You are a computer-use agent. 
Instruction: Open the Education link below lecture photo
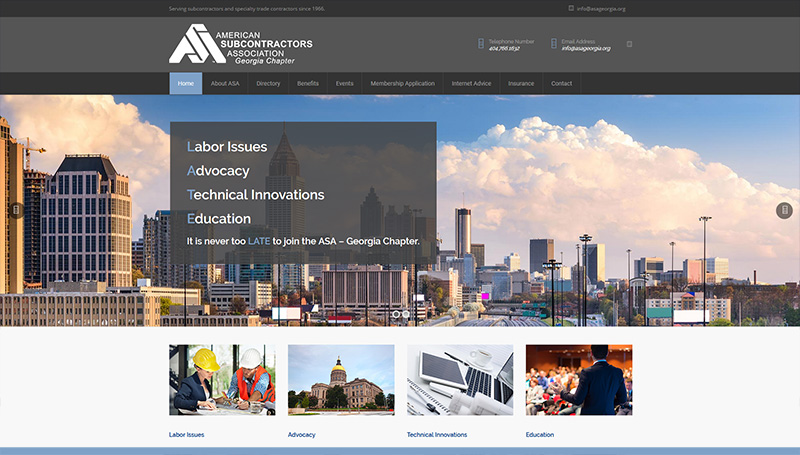point(540,435)
